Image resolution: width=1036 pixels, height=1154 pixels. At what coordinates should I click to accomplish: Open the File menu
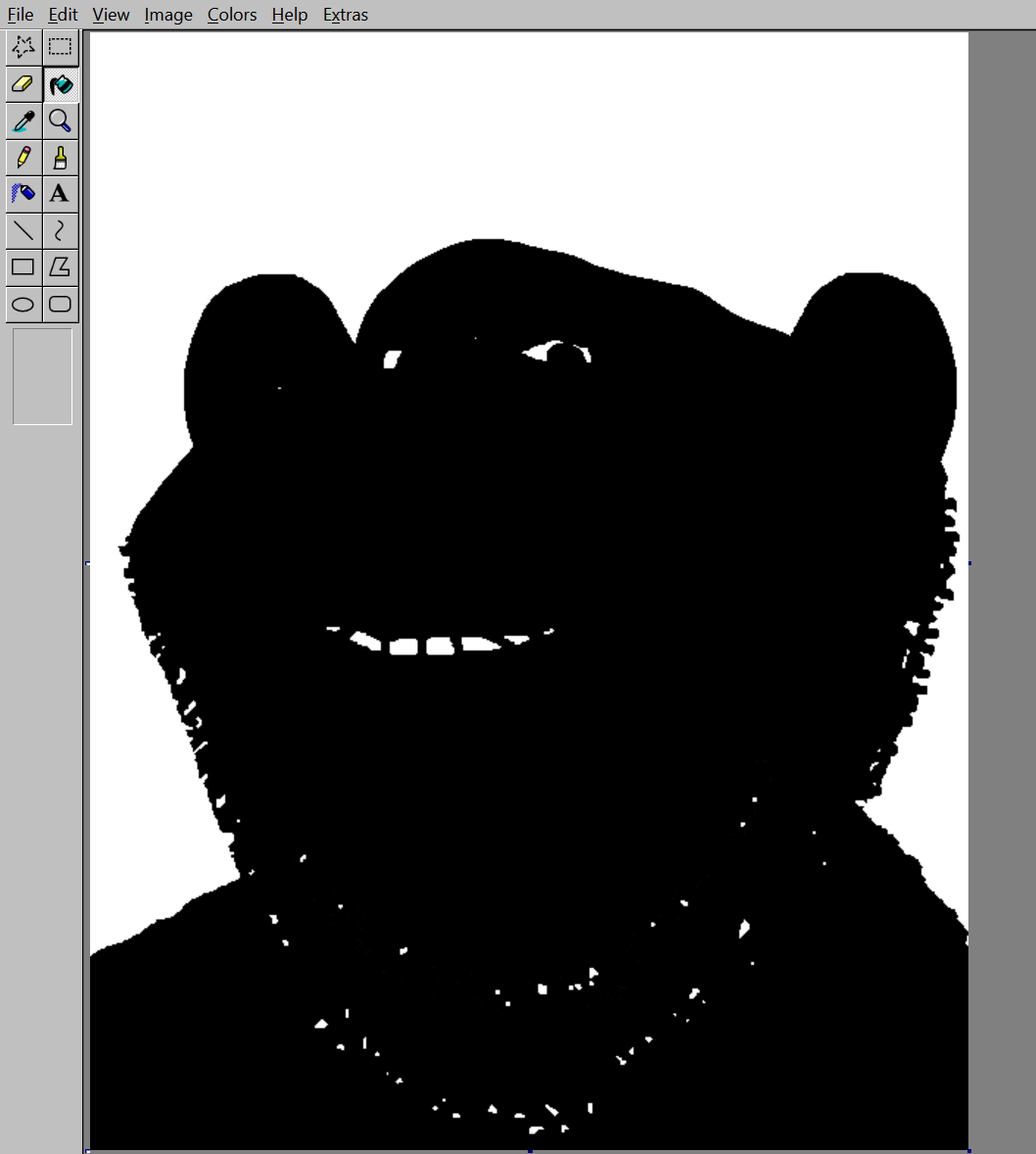[x=20, y=15]
